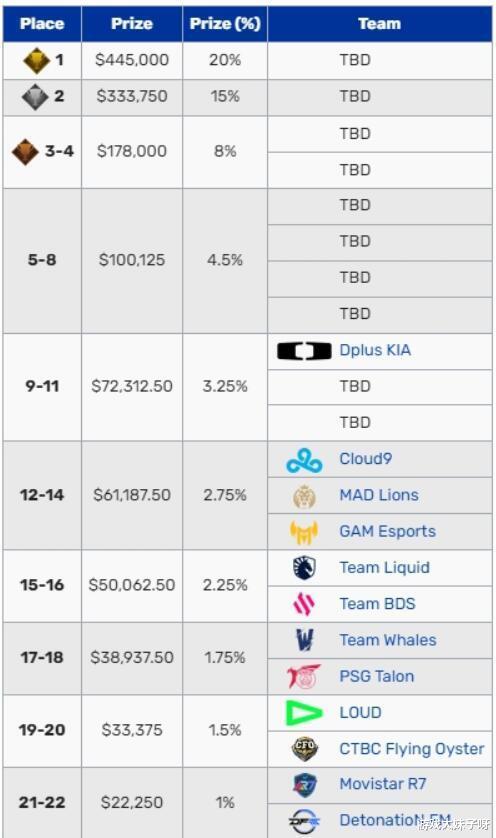
Task: Click the GAM Esports yellow logo
Action: click(304, 532)
